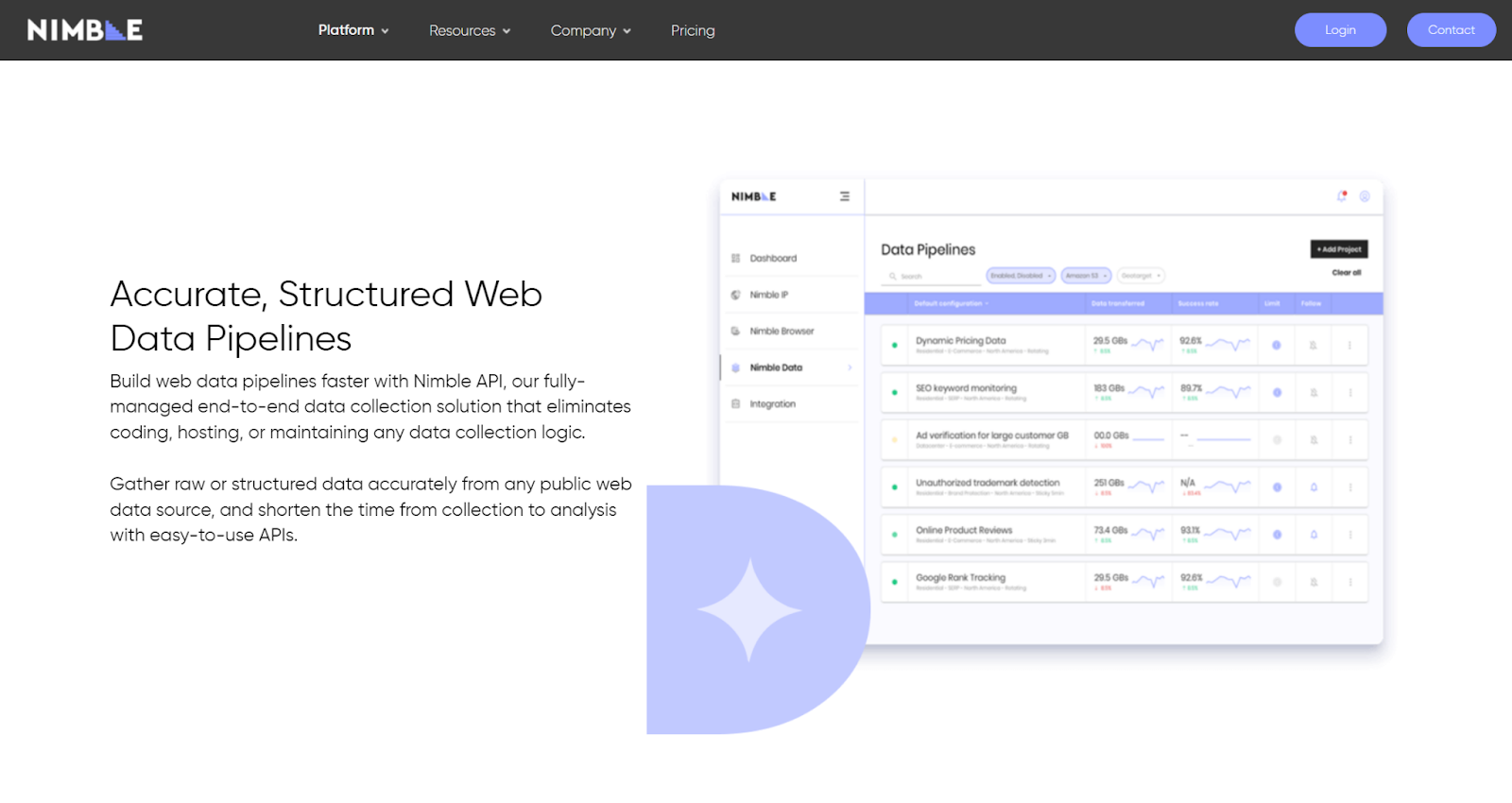Select the Dashboard sidebar icon

(735, 258)
